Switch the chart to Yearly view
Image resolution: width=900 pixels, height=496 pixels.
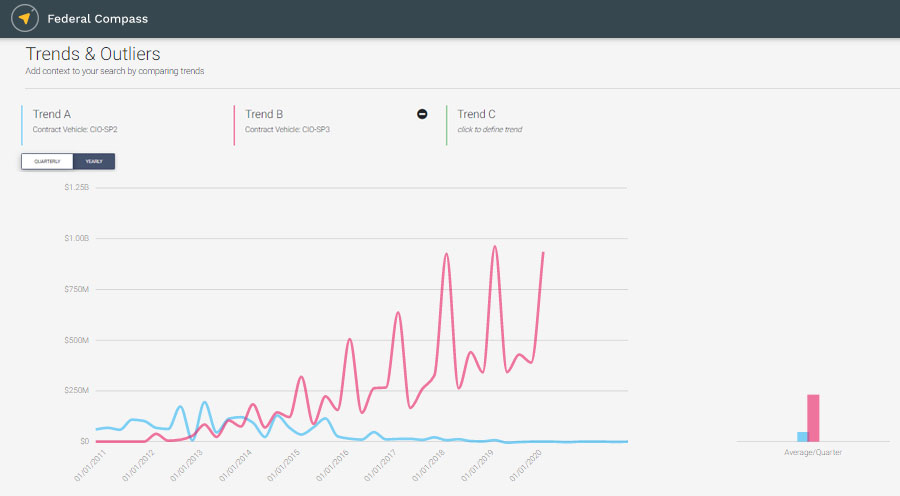[93, 161]
